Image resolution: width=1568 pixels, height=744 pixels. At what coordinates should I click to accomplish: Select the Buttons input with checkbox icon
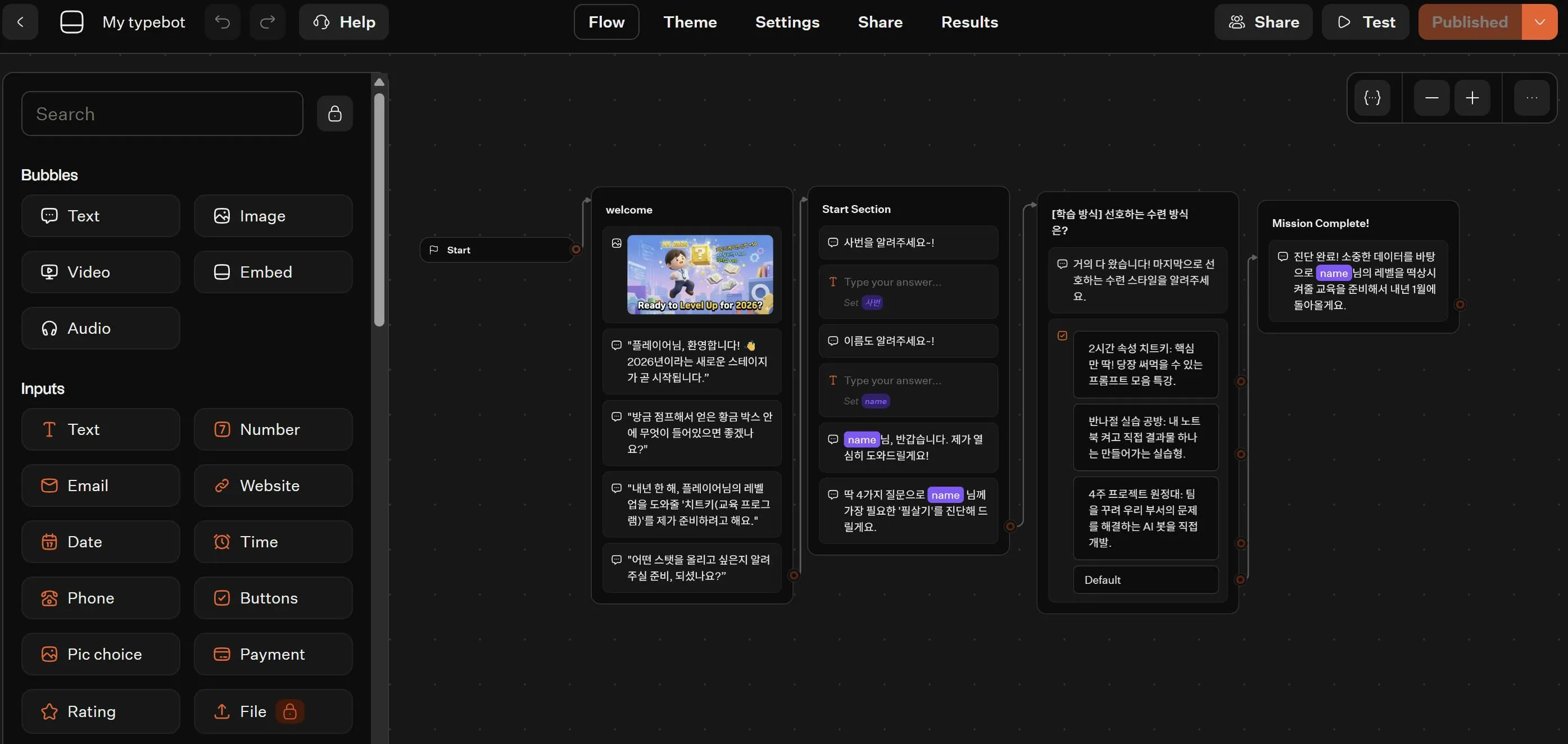tap(273, 598)
